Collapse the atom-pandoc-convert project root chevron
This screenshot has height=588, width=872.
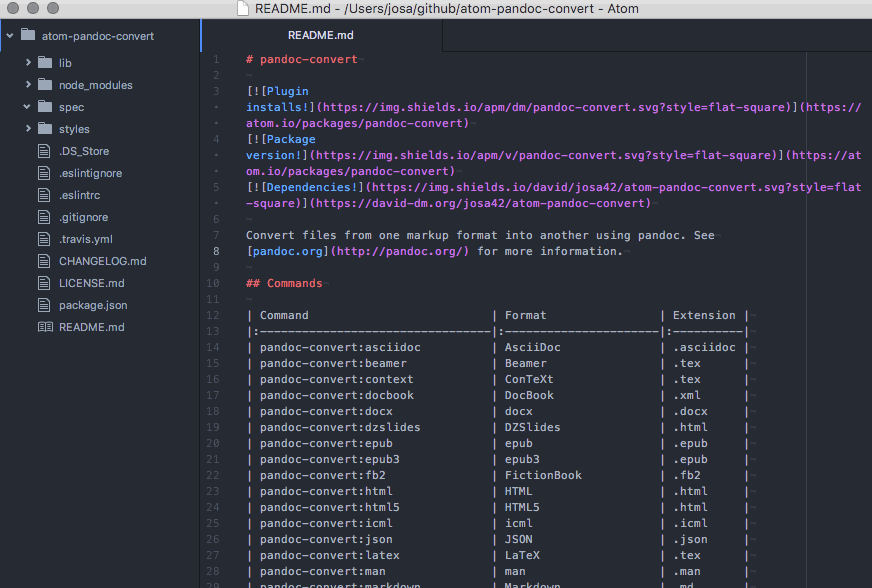point(10,36)
